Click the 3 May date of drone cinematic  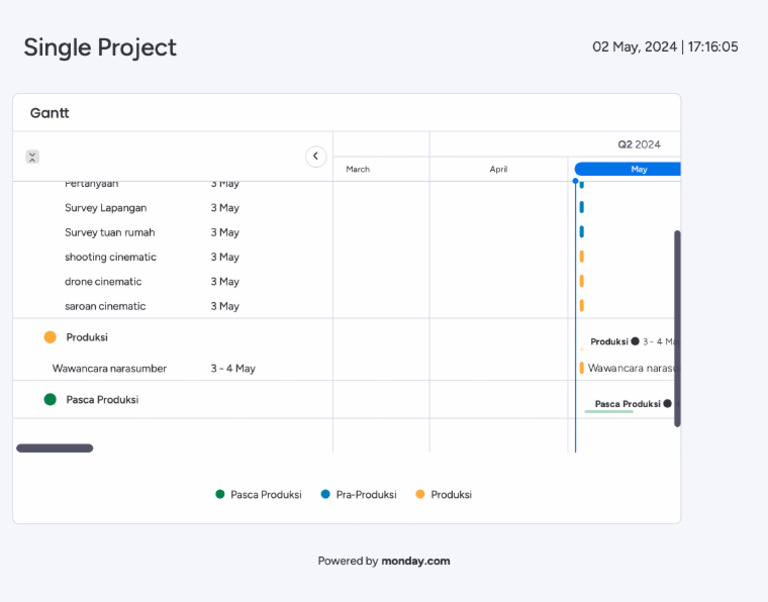pos(225,281)
